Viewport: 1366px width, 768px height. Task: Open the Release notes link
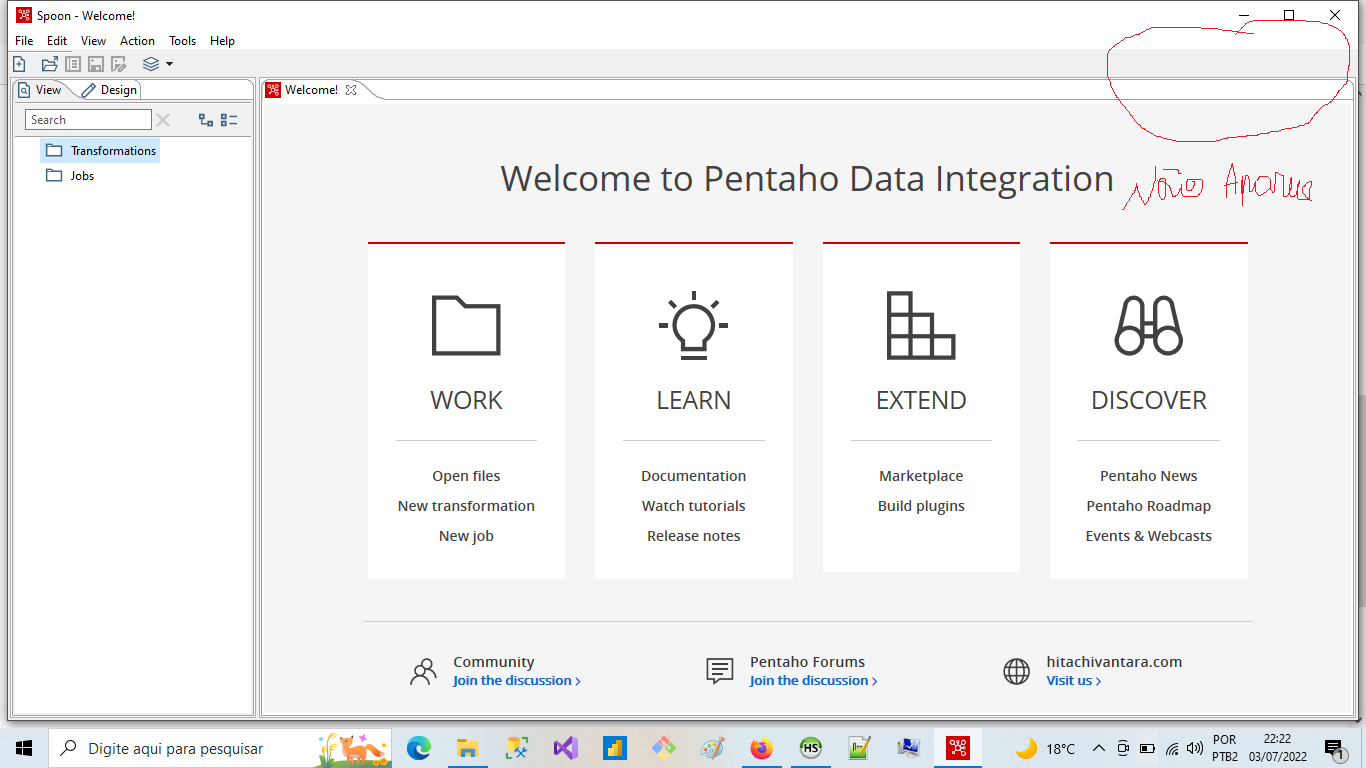pyautogui.click(x=694, y=536)
